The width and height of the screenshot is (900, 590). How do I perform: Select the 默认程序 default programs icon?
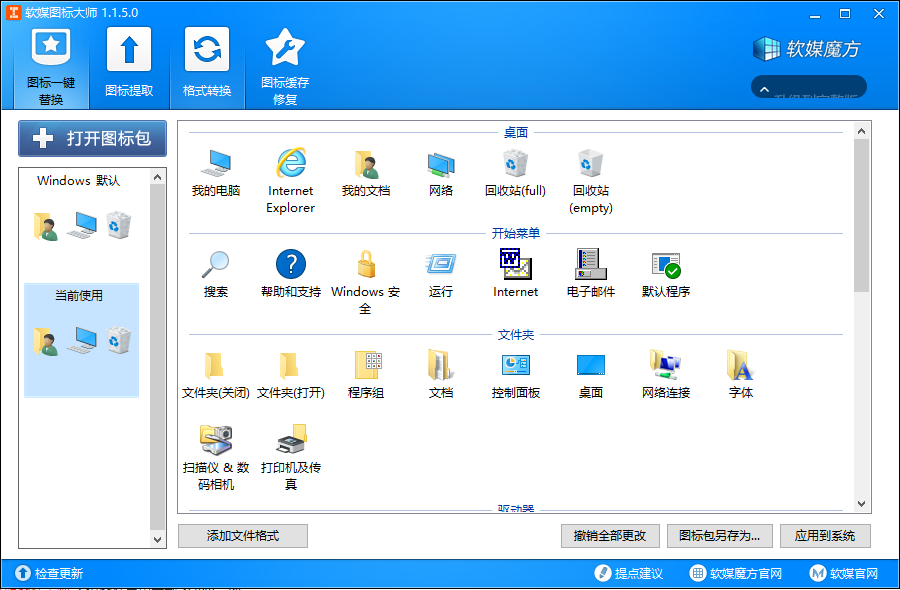click(665, 265)
